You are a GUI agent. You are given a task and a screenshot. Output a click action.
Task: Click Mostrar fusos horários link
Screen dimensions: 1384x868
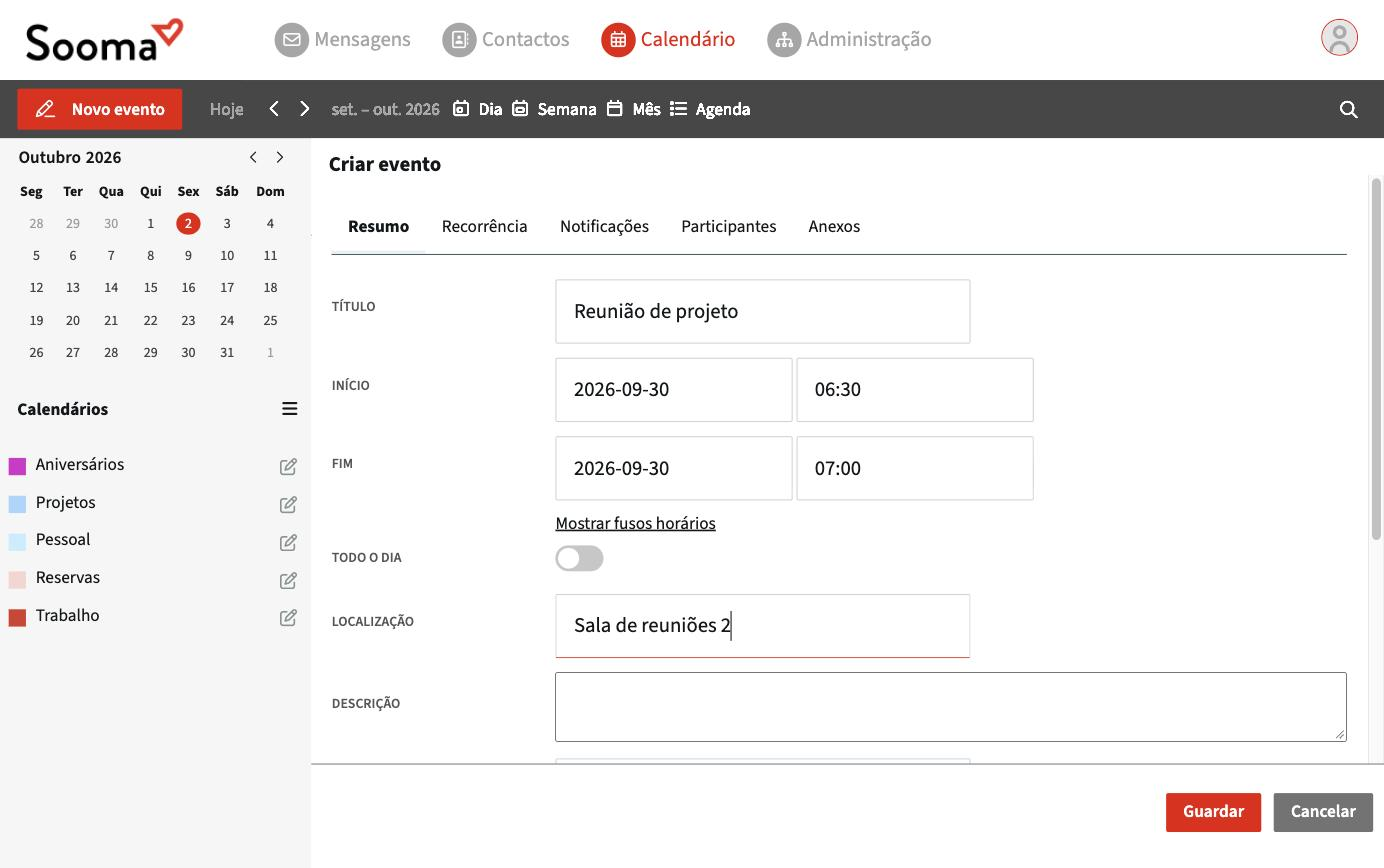pos(635,523)
